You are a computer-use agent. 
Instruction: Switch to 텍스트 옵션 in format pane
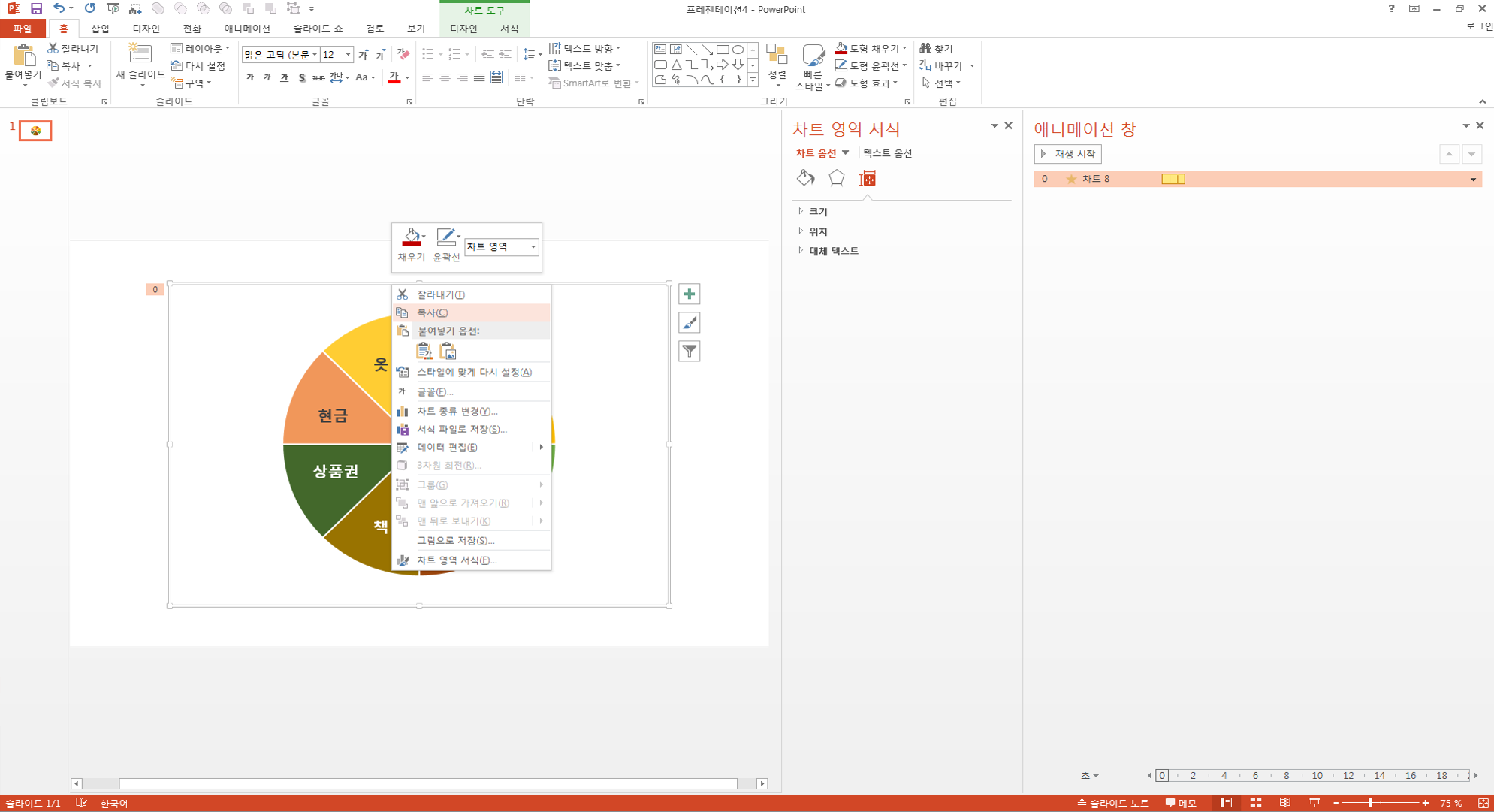[887, 153]
